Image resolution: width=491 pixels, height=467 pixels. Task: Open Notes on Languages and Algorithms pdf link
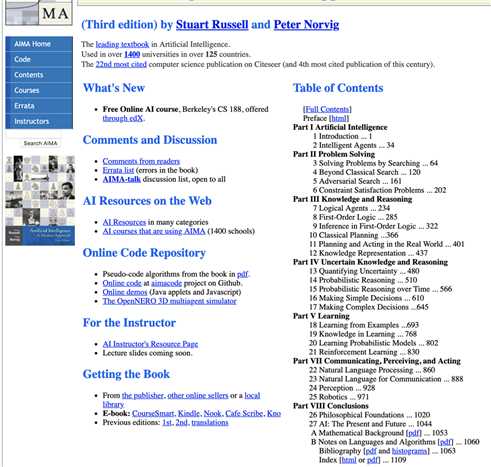pos(446,442)
